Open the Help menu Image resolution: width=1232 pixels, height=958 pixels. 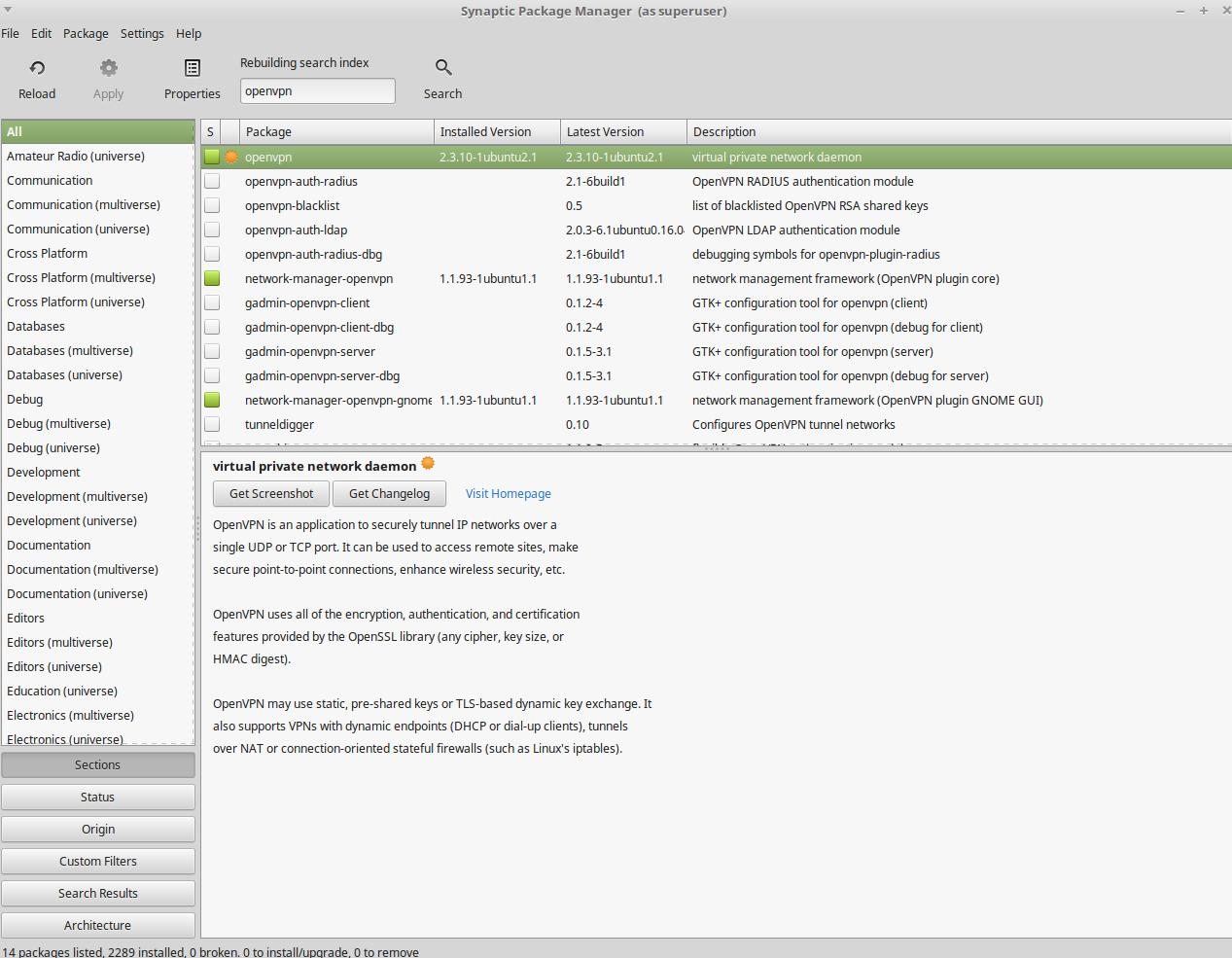189,33
